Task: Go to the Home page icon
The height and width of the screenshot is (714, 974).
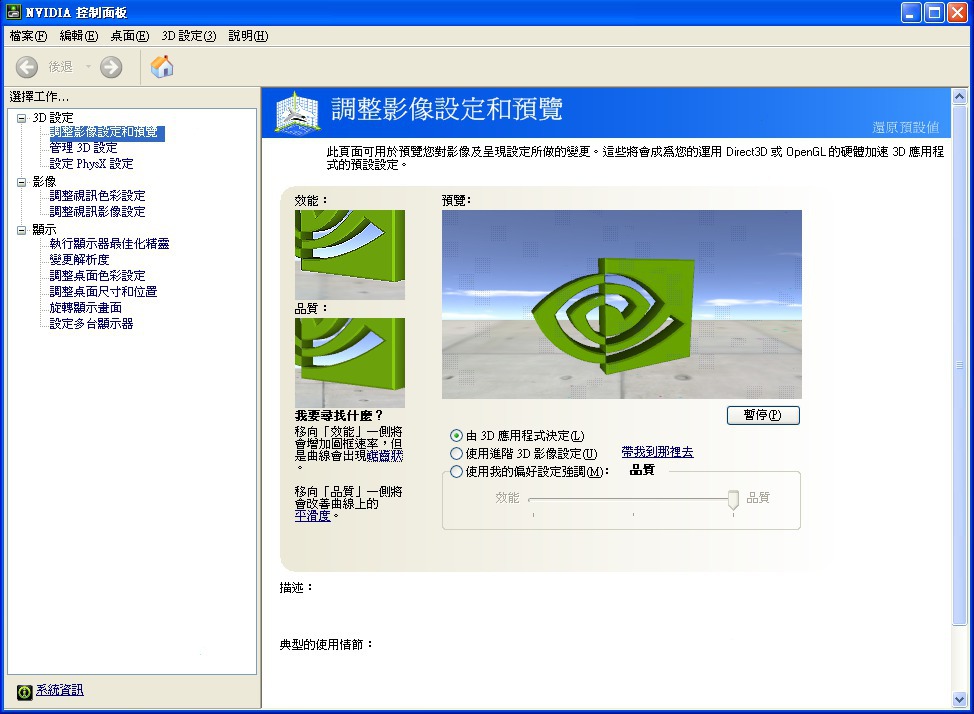Action: coord(162,66)
